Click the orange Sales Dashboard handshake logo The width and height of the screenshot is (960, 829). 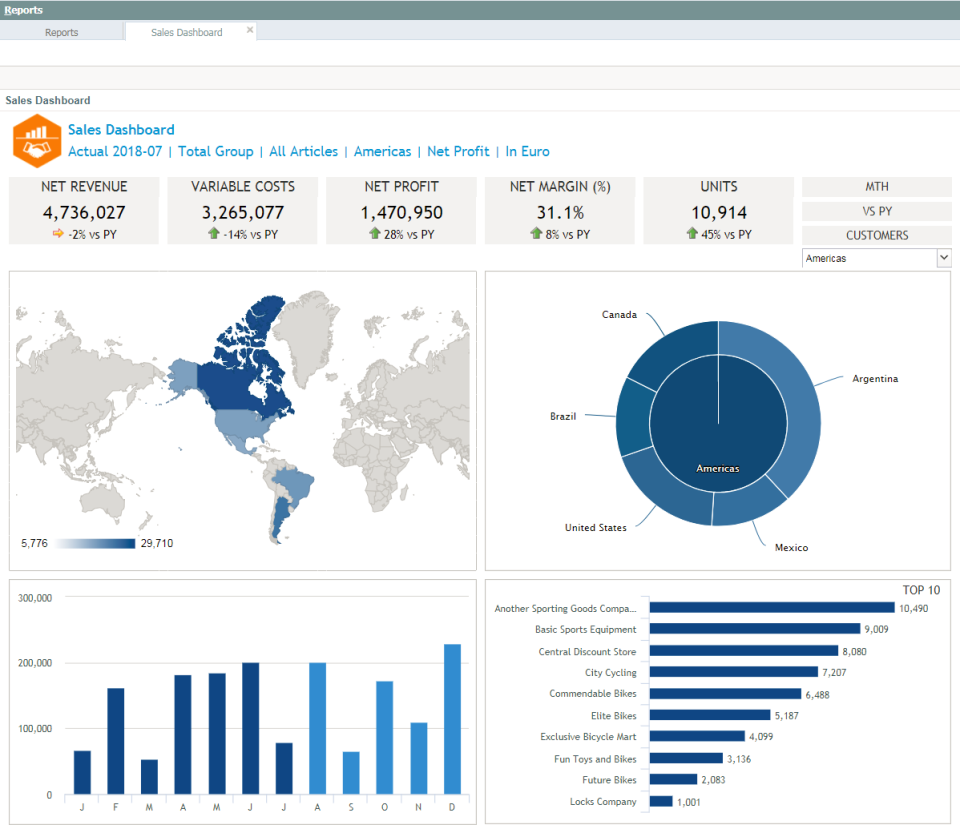(x=37, y=141)
